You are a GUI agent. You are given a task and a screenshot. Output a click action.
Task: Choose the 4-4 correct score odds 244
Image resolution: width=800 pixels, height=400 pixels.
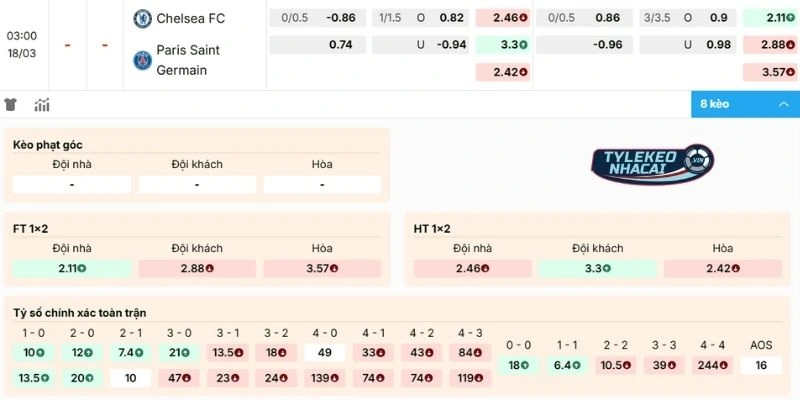point(713,365)
